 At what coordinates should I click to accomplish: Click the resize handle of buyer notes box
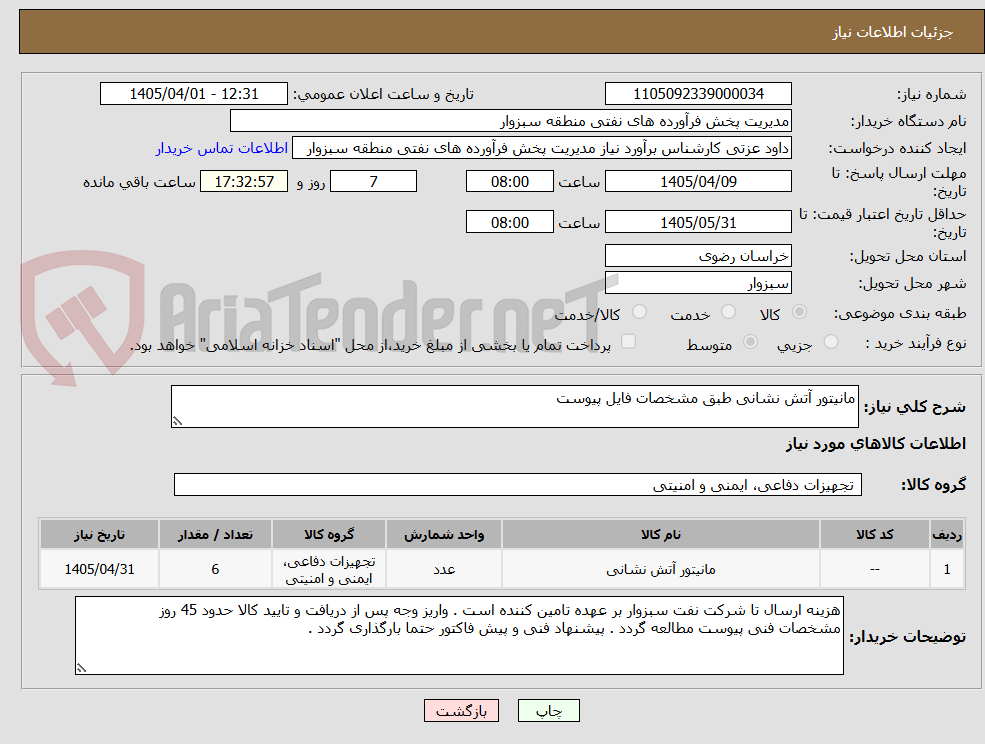coord(81,668)
